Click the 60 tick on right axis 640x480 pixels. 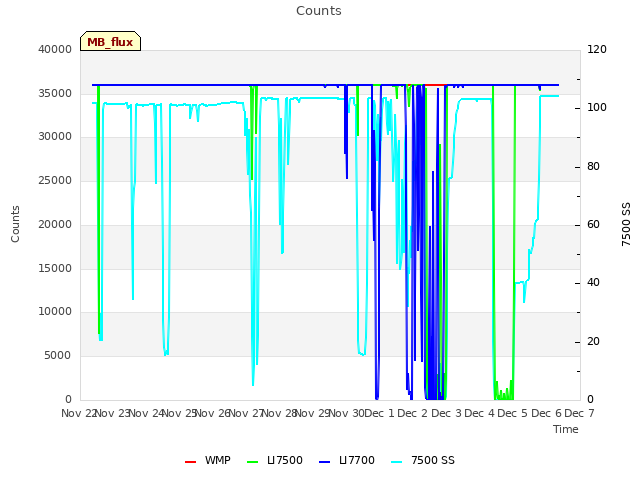click(x=593, y=224)
